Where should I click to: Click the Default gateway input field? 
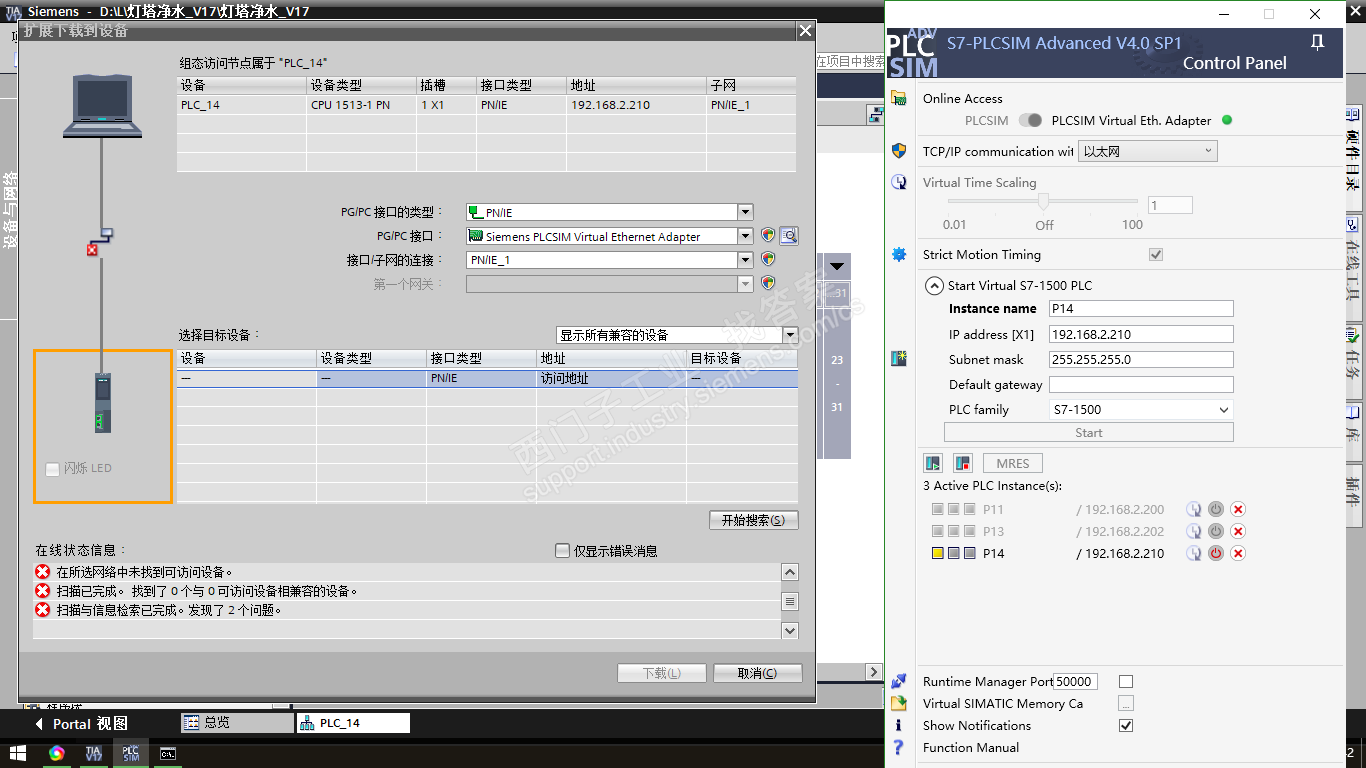click(1141, 384)
